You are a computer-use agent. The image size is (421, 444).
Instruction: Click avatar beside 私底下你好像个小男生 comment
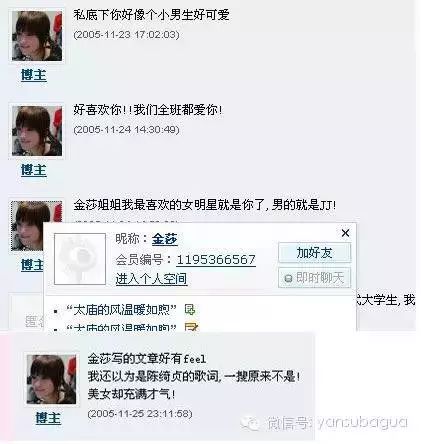point(37,36)
